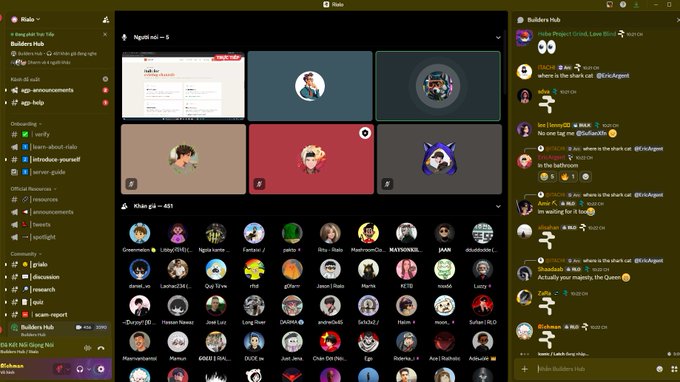680x382 pixels.
Task: Open the agp-announcements channel
Action: [47, 90]
